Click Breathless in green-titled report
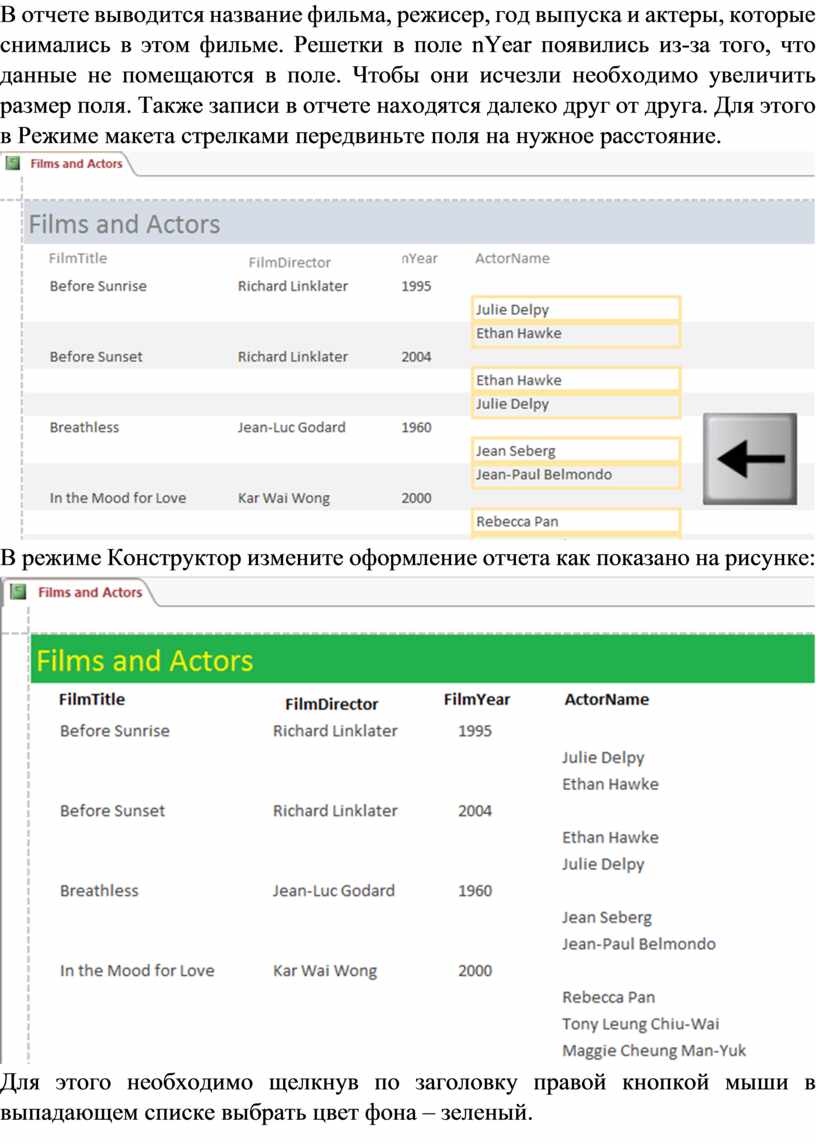Screen dimensions: 816x1144 99,891
